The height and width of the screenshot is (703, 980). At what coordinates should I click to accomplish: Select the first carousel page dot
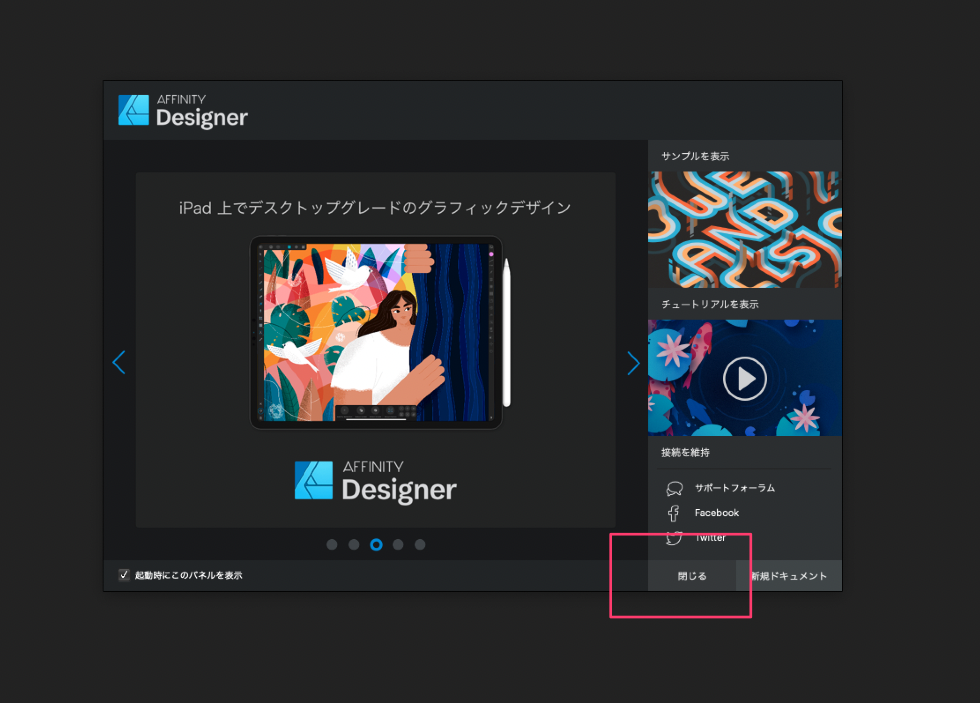pyautogui.click(x=332, y=545)
